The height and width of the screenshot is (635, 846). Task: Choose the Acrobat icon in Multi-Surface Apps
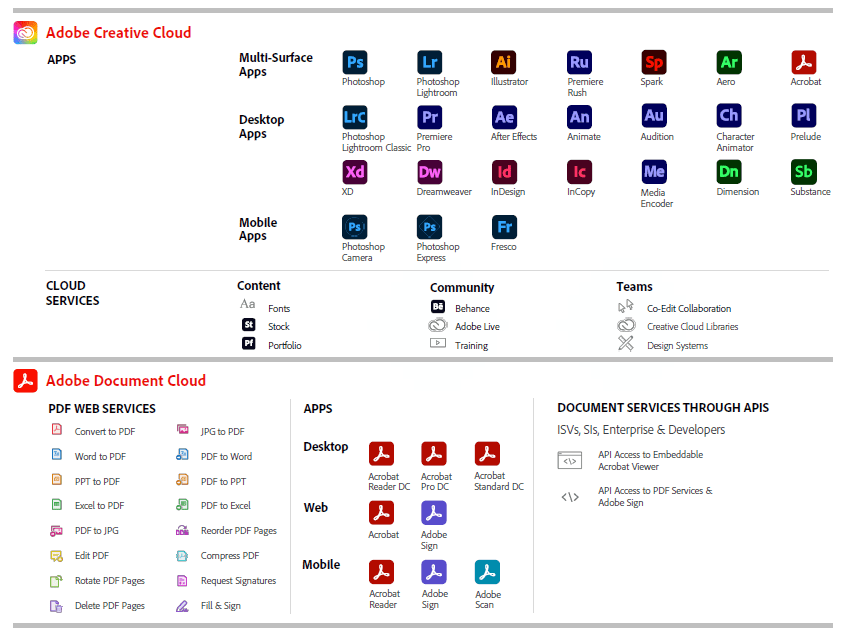[804, 62]
